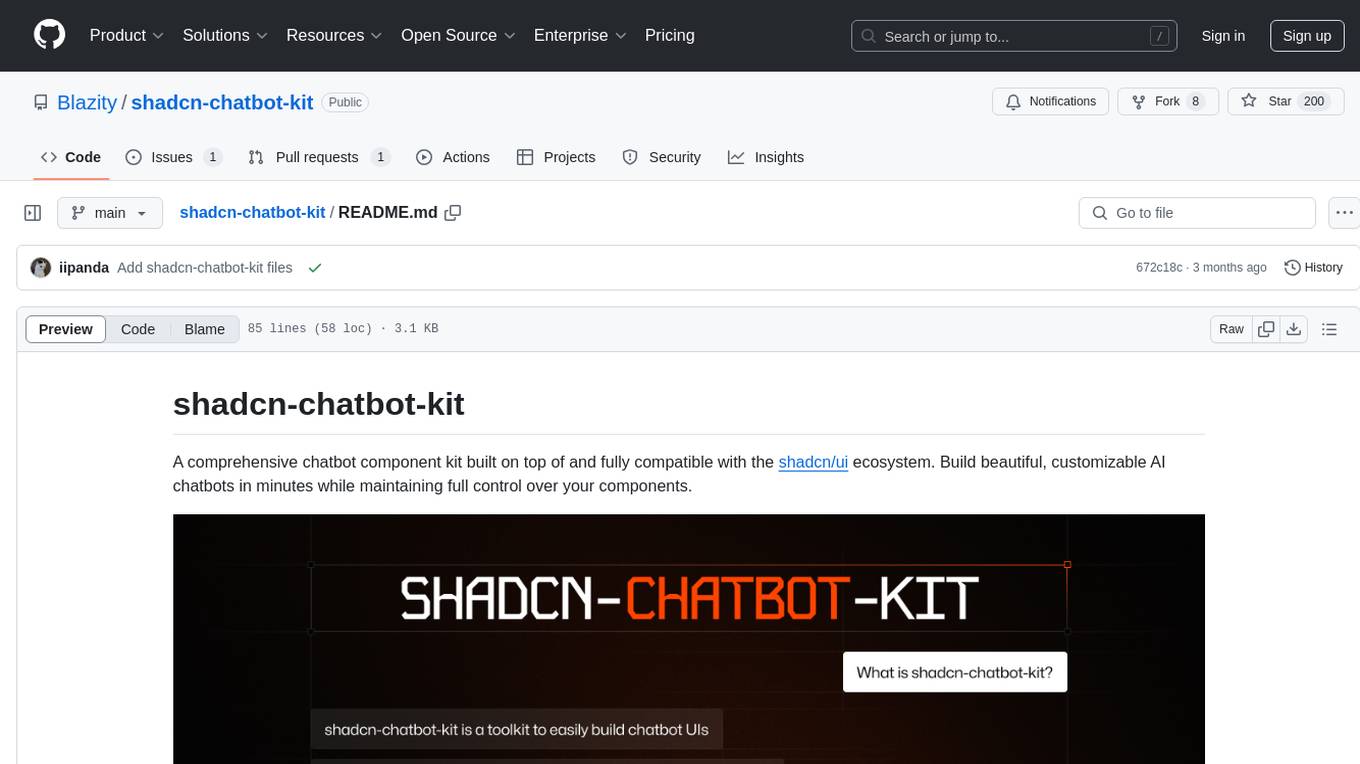Open iipanda's avatar
This screenshot has width=1360, height=764.
click(41, 268)
